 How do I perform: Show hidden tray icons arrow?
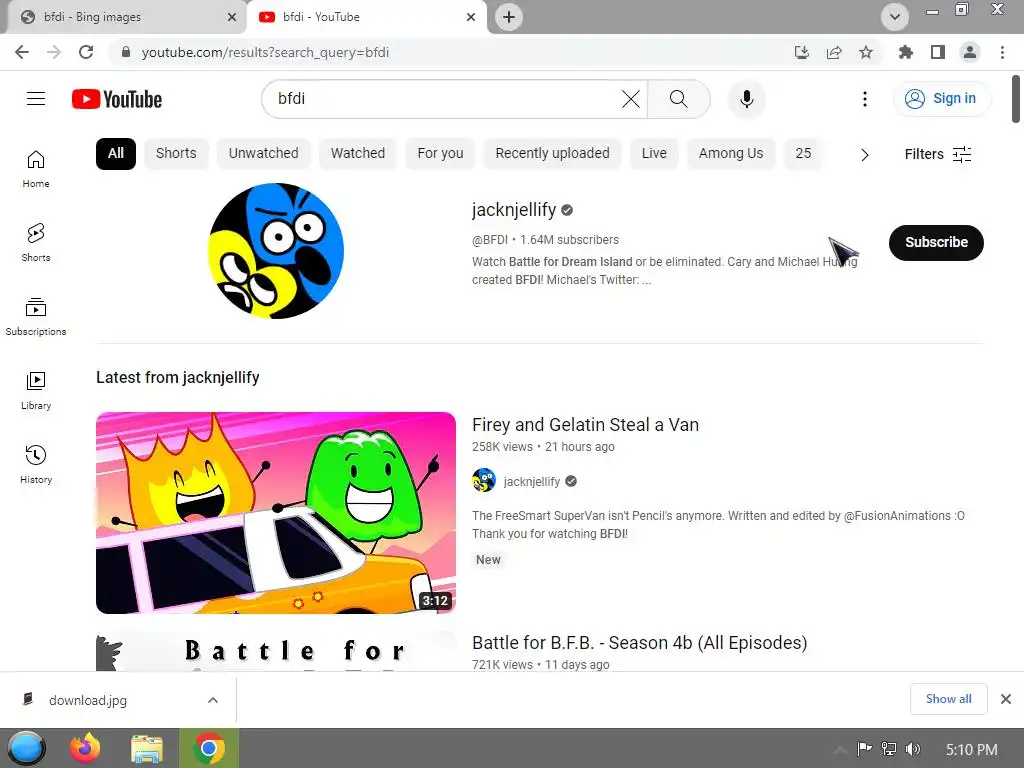(840, 749)
